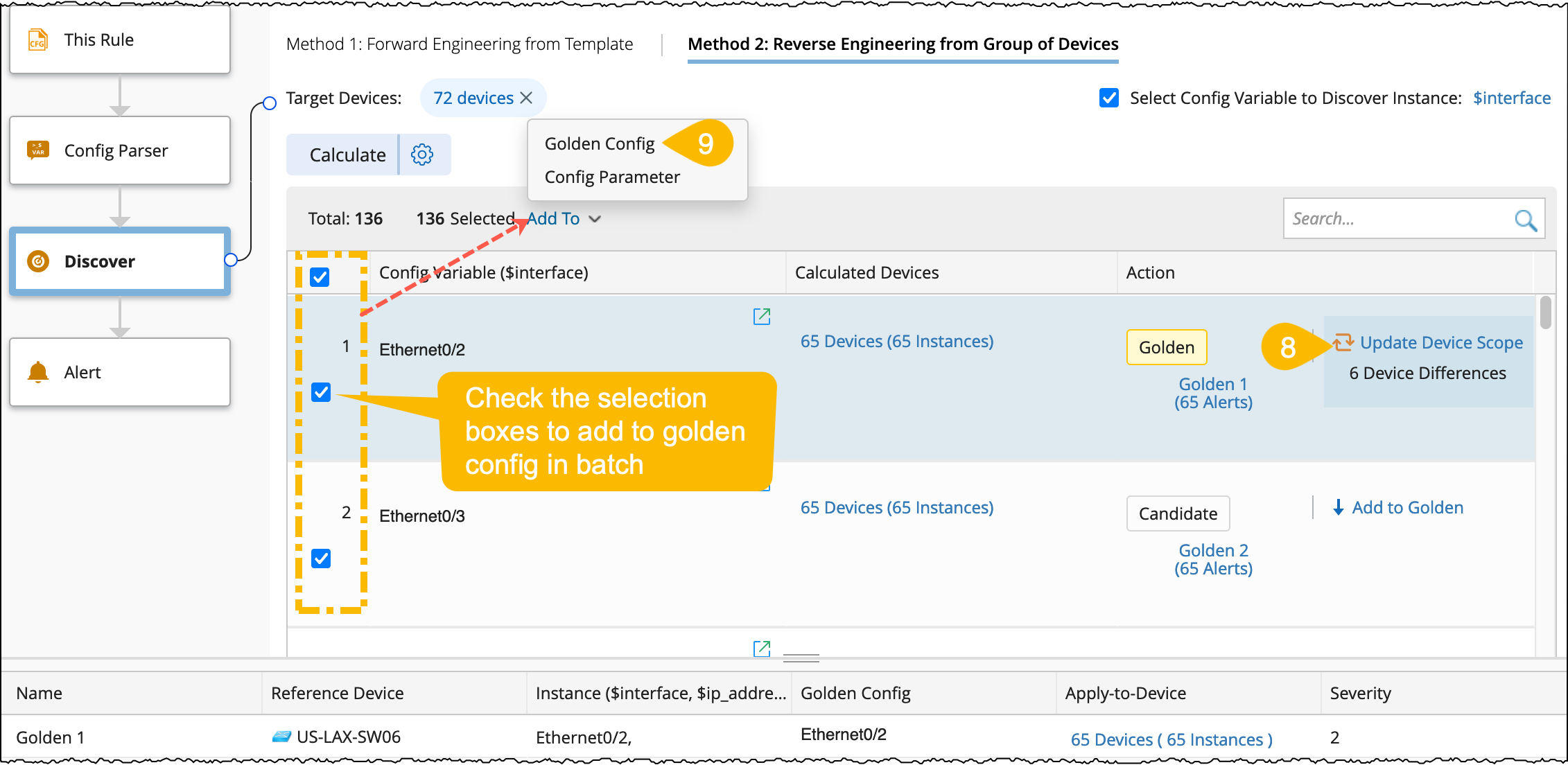The width and height of the screenshot is (1568, 765).
Task: Expand the Add To dropdown
Action: tap(563, 219)
